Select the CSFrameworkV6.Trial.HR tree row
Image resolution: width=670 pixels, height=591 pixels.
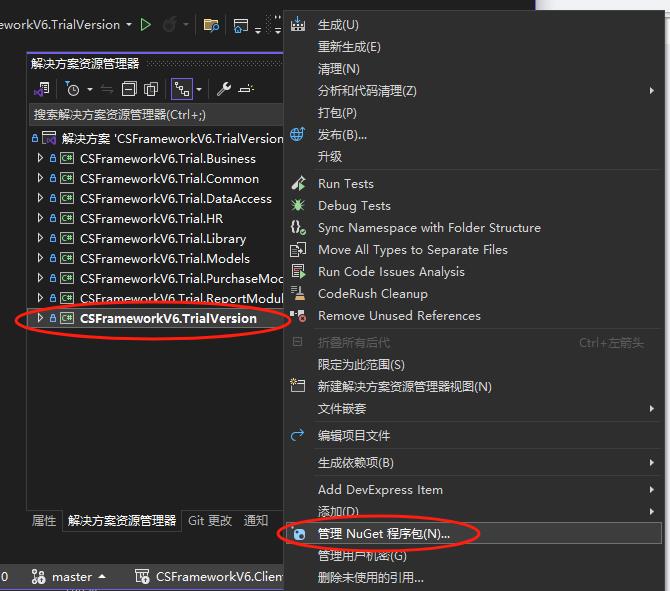pyautogui.click(x=156, y=218)
